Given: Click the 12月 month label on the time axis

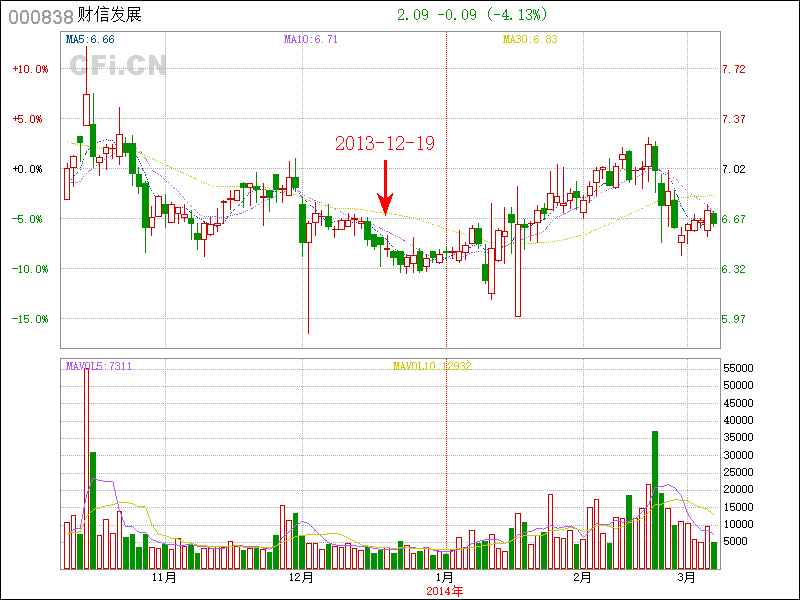Looking at the screenshot, I should (301, 578).
